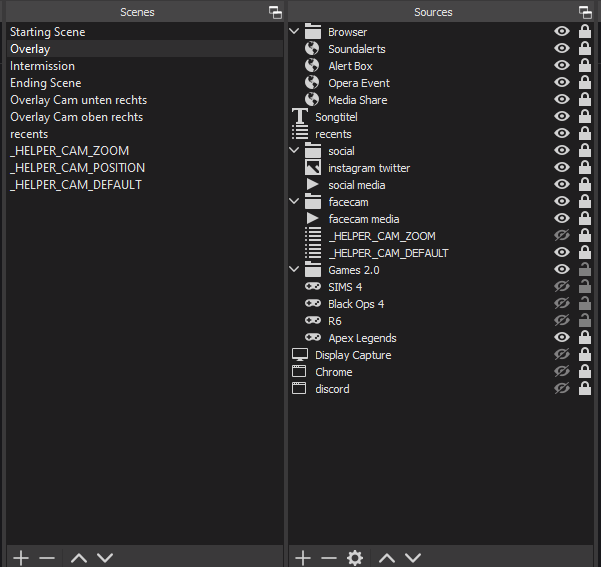Image resolution: width=601 pixels, height=567 pixels.
Task: Collapse the social group folder
Action: (294, 151)
